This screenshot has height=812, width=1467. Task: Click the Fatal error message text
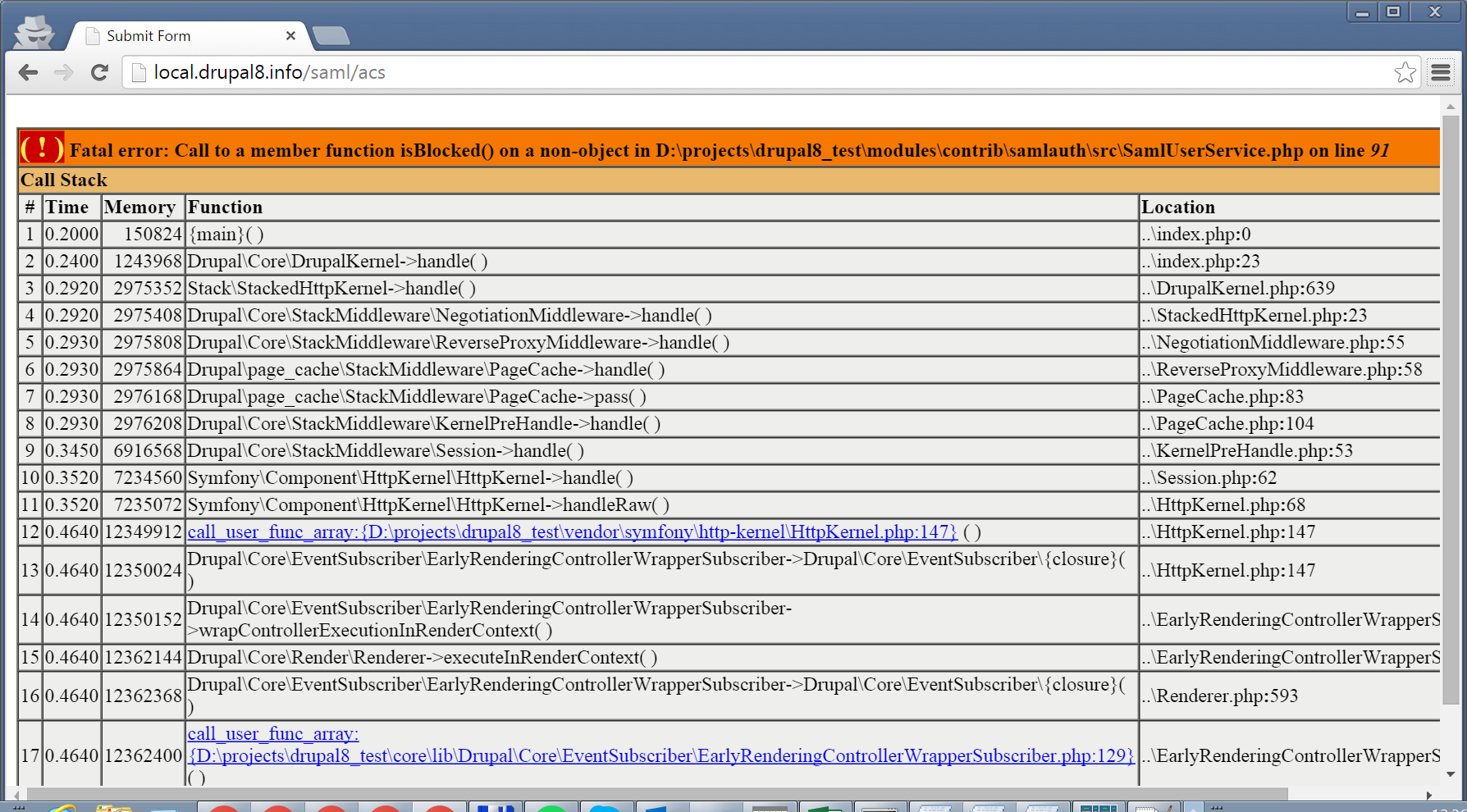(x=729, y=150)
